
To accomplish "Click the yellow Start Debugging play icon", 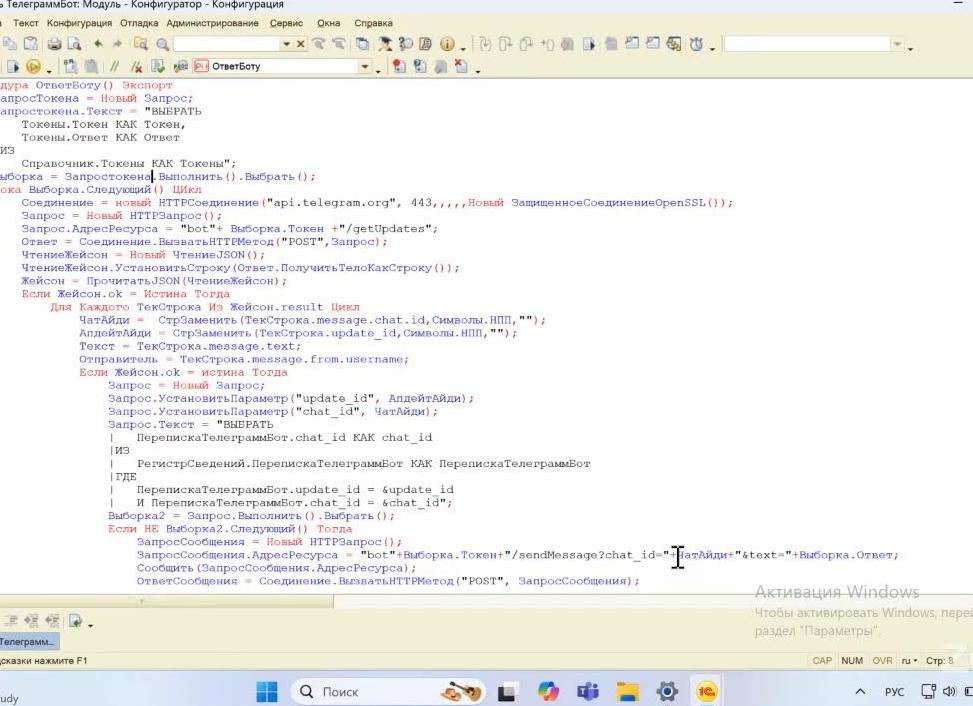I will pos(33,67).
